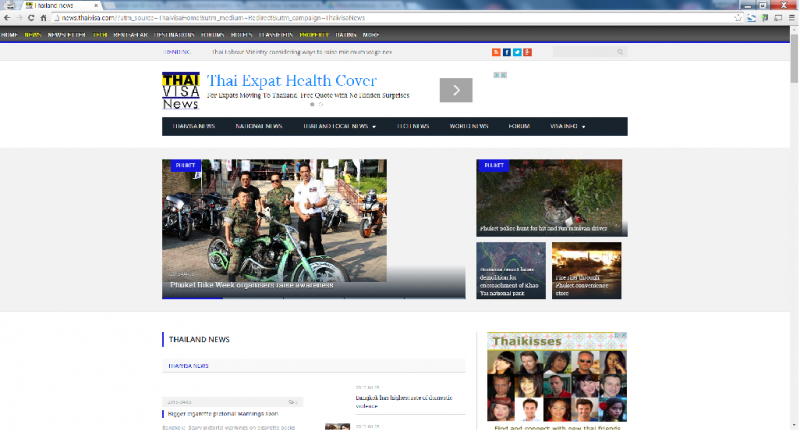
Task: Click PROPERTY in the top bar
Action: click(x=314, y=35)
